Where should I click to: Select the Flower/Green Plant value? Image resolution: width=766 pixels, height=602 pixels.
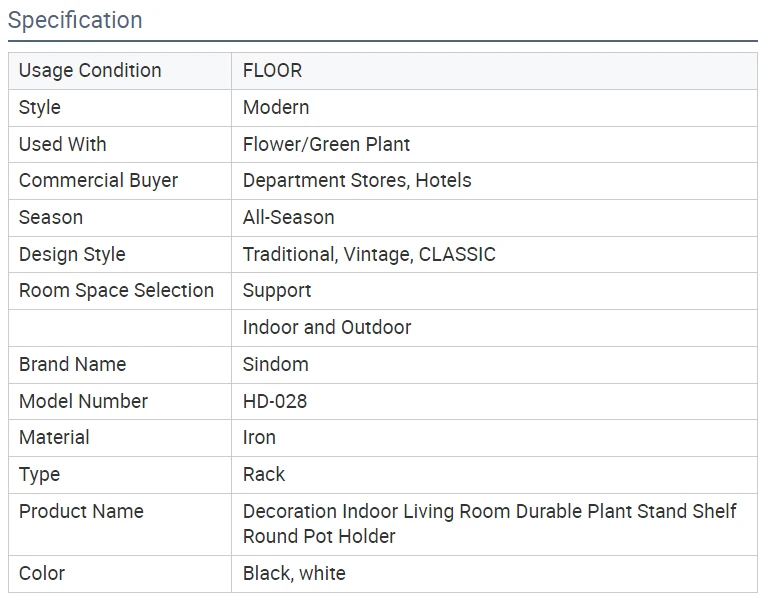click(326, 144)
